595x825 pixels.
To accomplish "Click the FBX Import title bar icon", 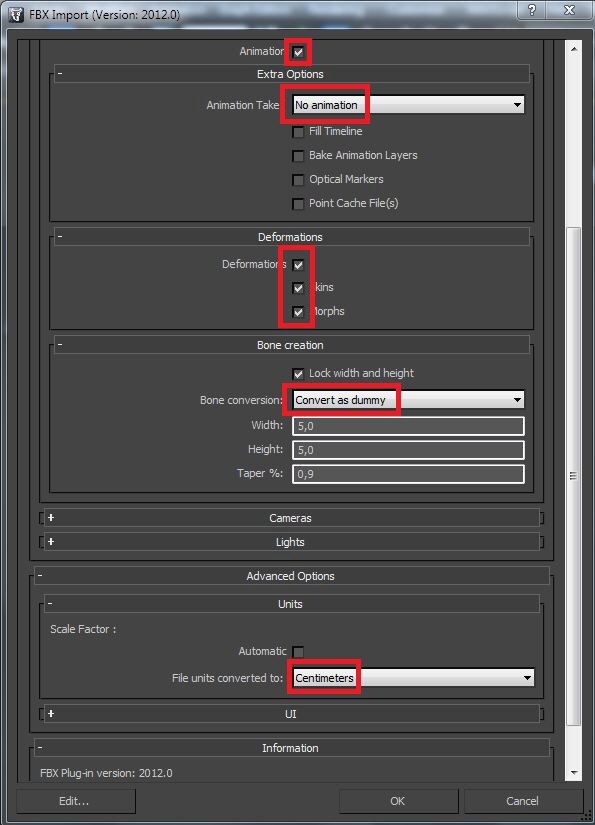I will [17, 14].
